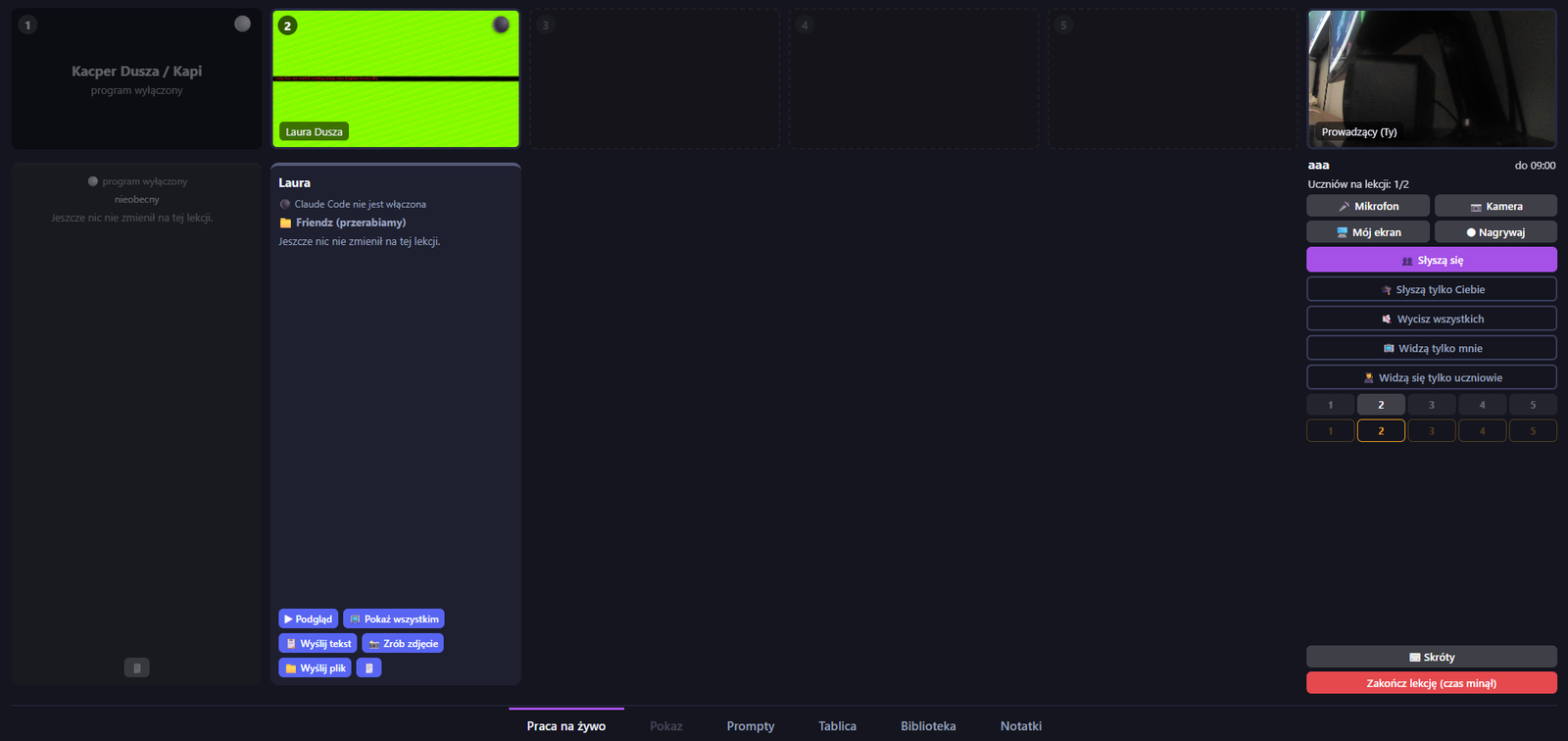Mute everyone with Wycisz wszystkich

[1432, 319]
